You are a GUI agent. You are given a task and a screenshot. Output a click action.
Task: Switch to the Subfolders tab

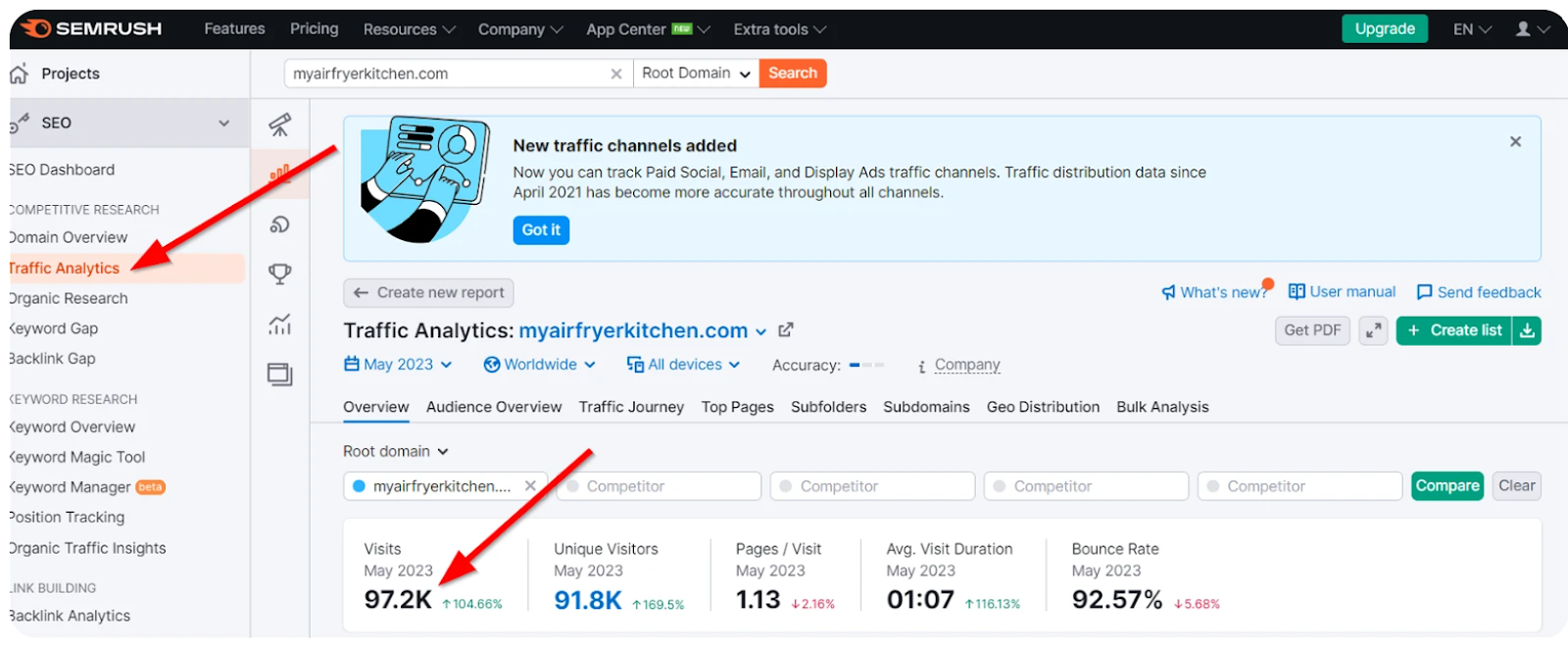pos(828,407)
